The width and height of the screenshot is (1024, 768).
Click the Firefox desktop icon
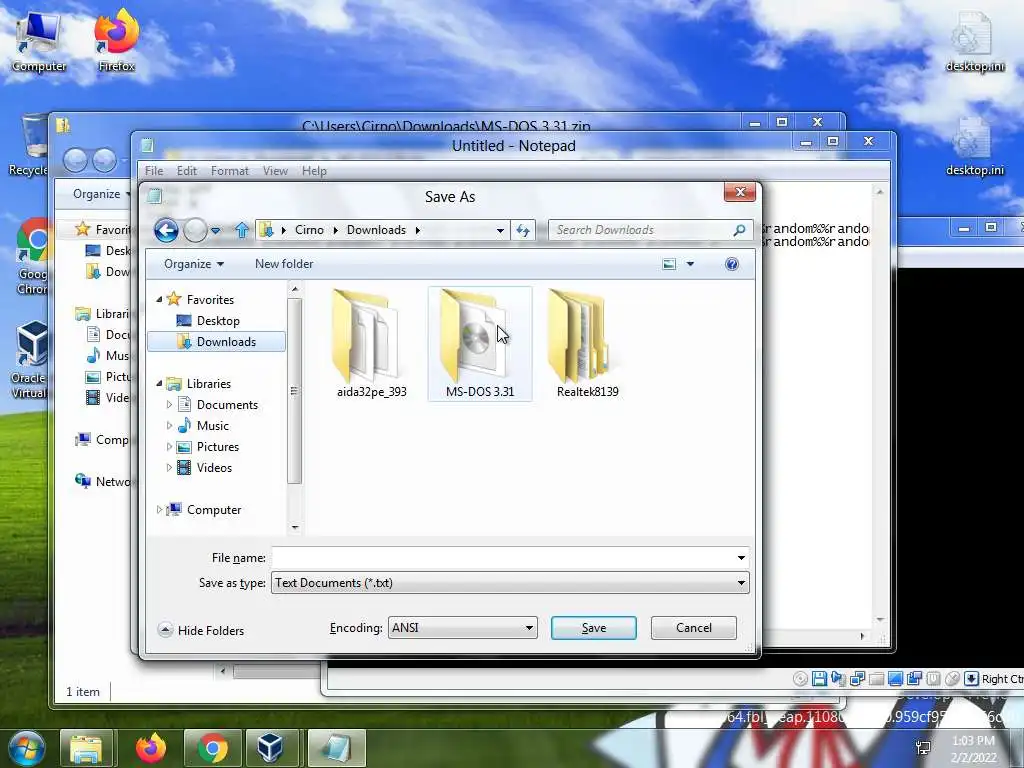coord(116,40)
